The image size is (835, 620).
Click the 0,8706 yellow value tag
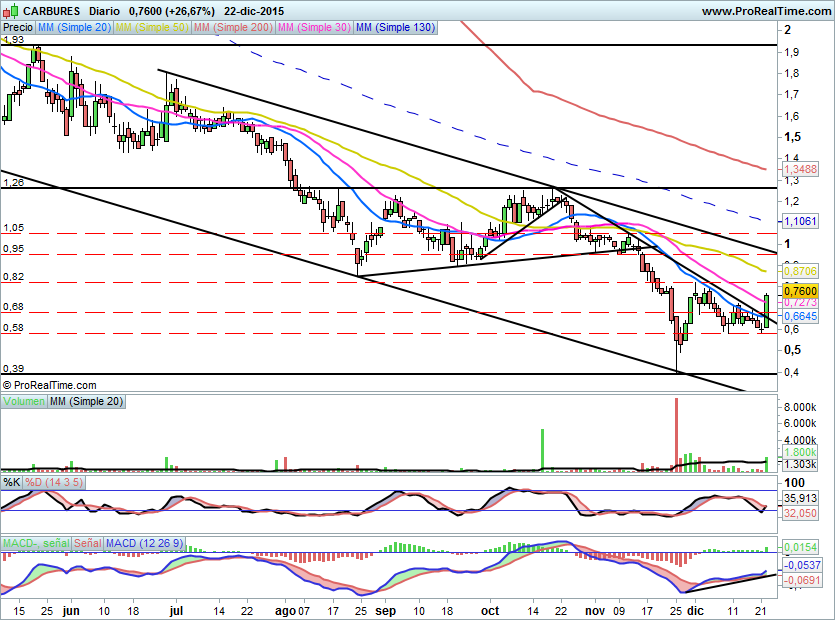coord(801,271)
